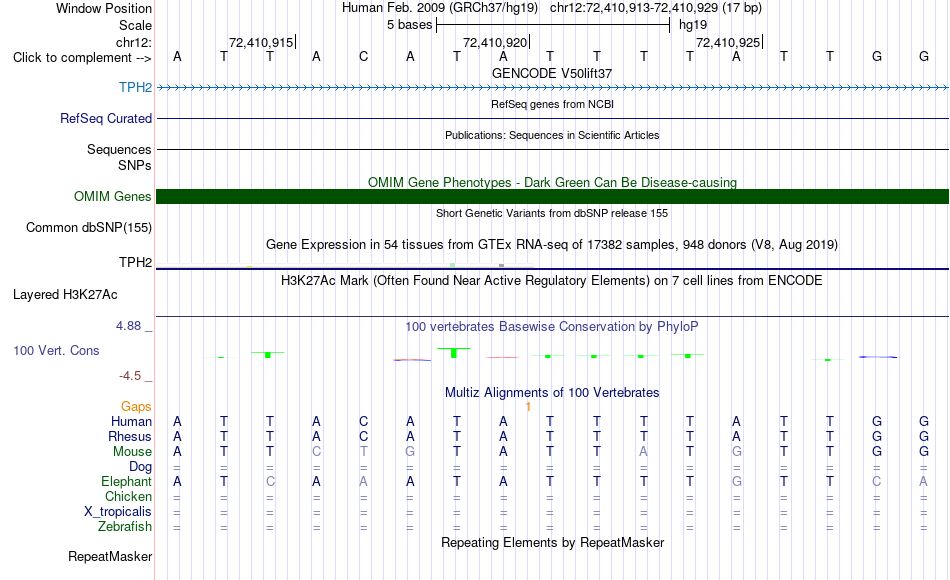The height and width of the screenshot is (580, 950).
Task: Click the 72,410,915 ruler position
Action: pyautogui.click(x=261, y=42)
